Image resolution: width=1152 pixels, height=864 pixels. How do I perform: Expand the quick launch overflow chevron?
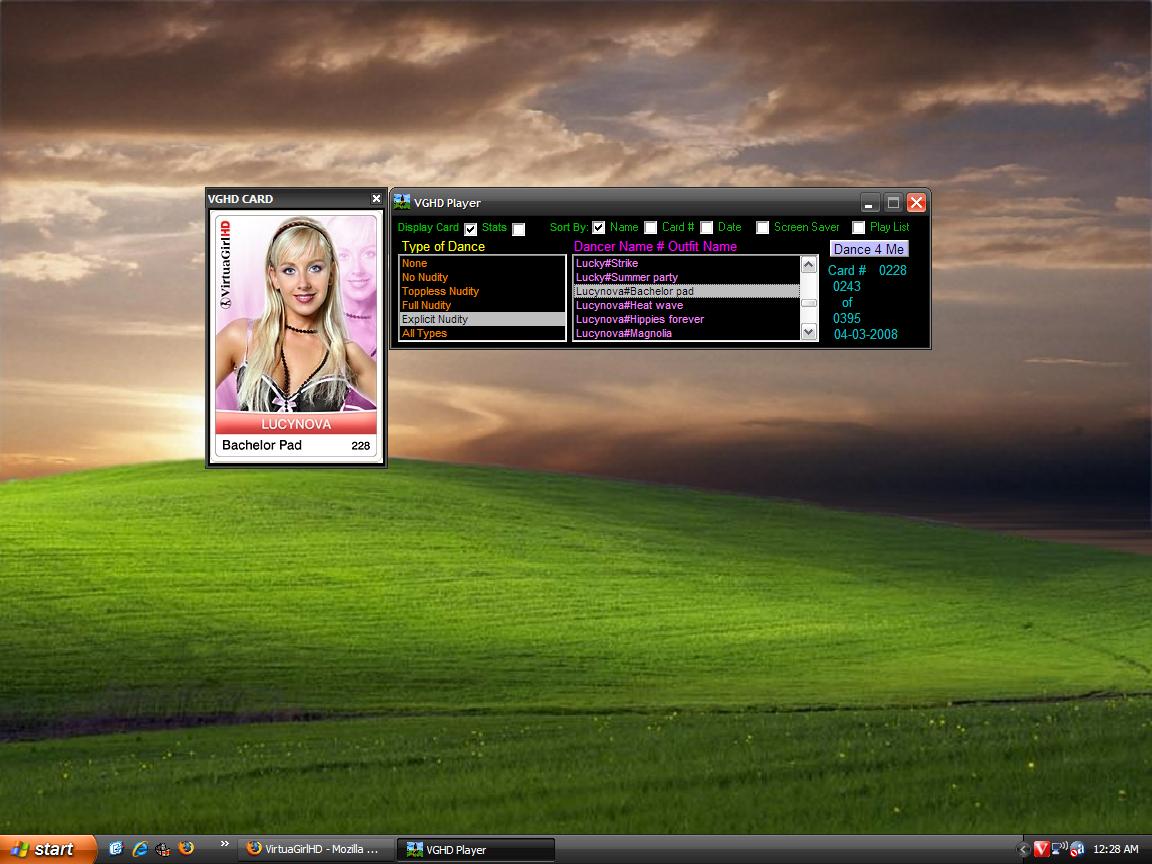(x=224, y=843)
